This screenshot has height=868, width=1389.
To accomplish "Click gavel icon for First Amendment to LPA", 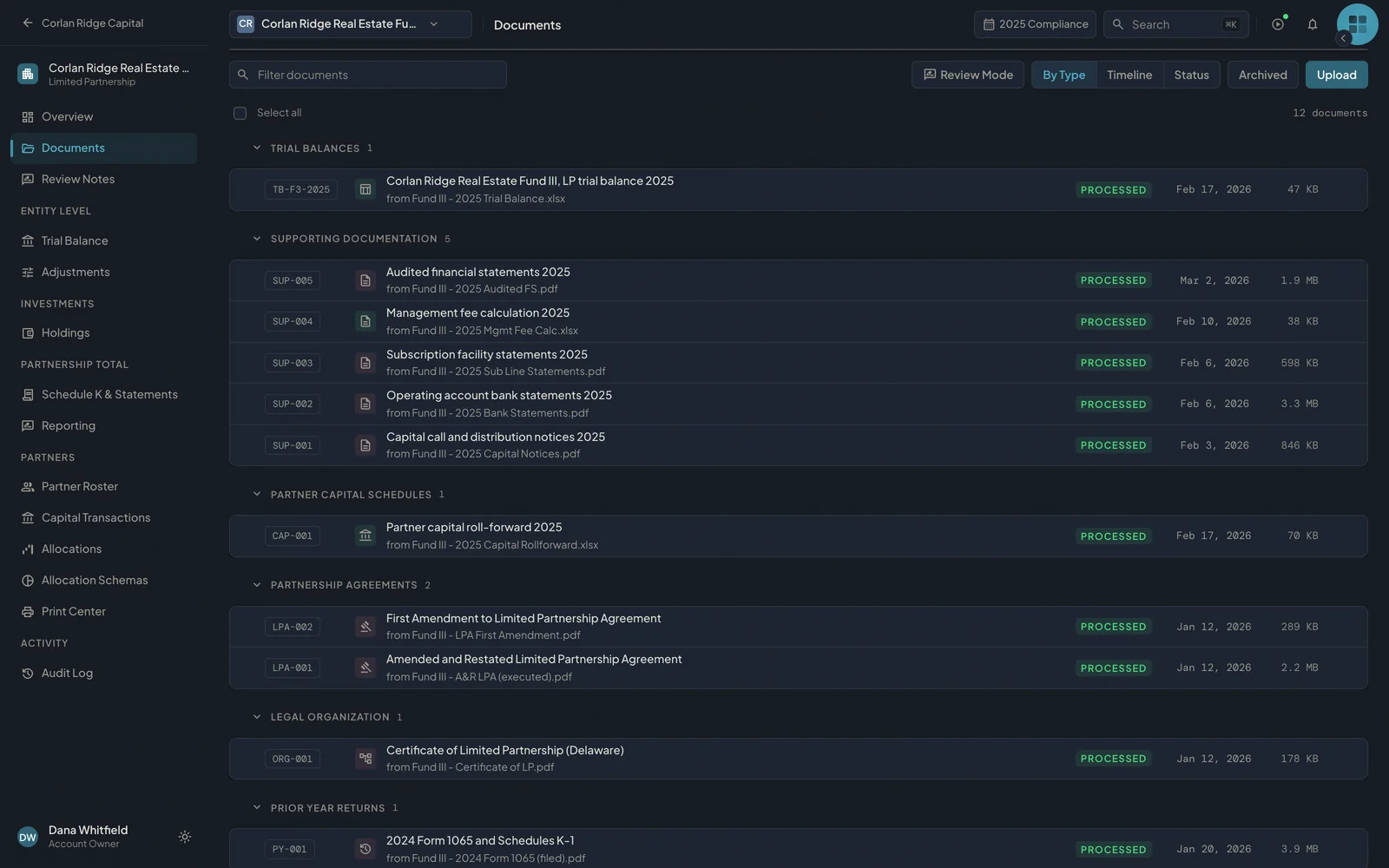I will pyautogui.click(x=365, y=627).
